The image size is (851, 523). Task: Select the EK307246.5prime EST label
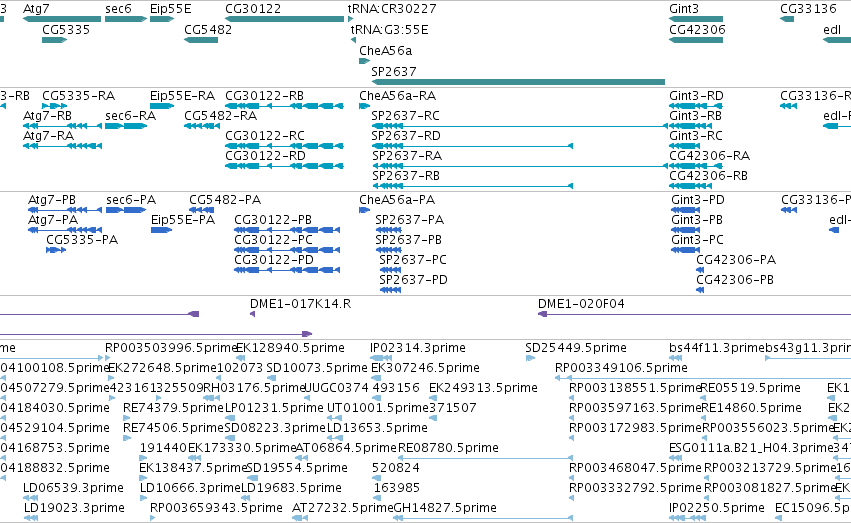426,368
